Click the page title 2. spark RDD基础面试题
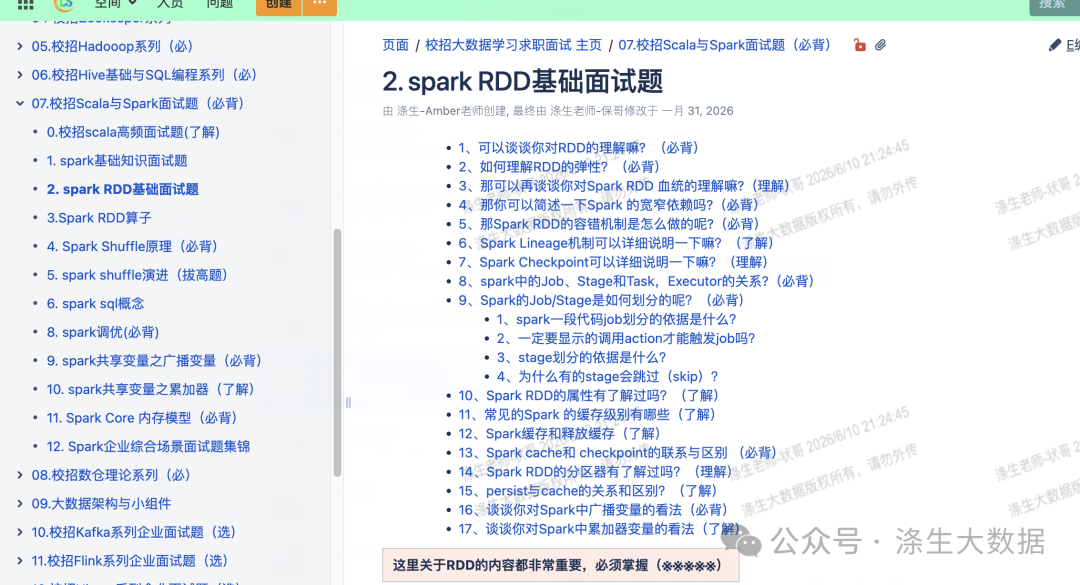The image size is (1080, 585). (523, 81)
